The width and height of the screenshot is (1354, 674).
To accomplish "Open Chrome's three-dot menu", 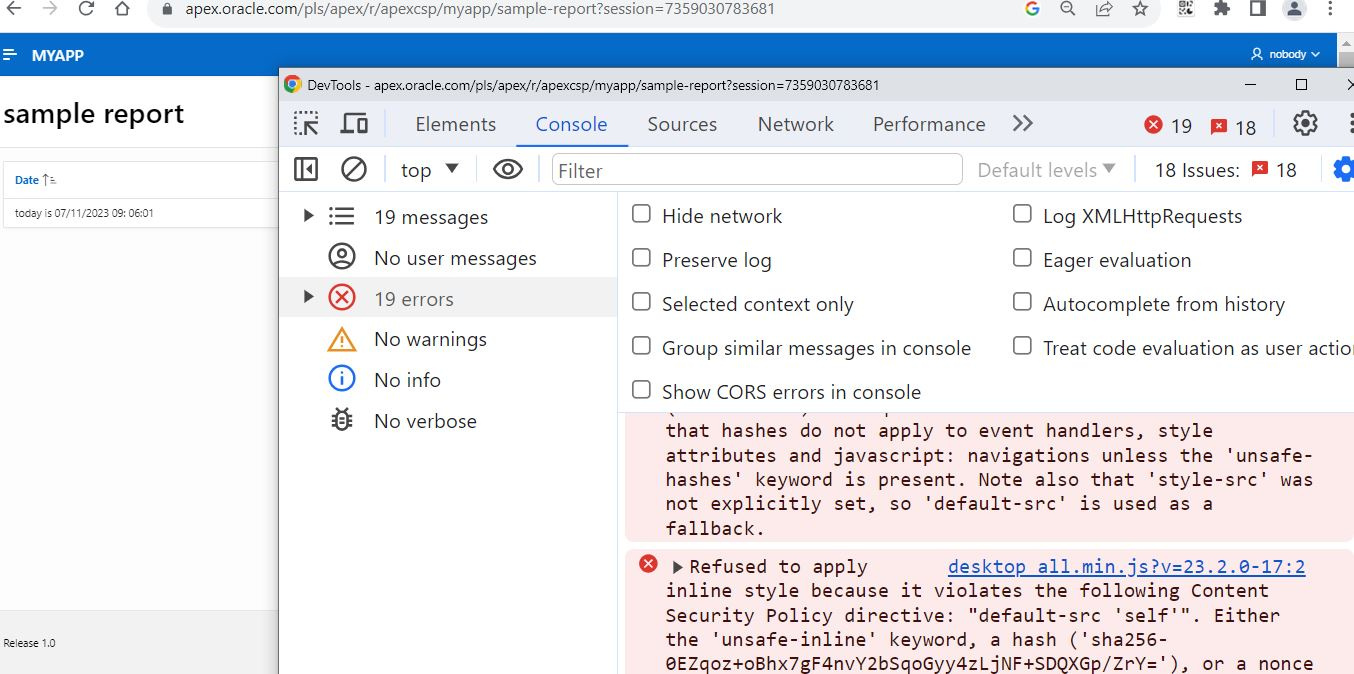I will pyautogui.click(x=1330, y=9).
